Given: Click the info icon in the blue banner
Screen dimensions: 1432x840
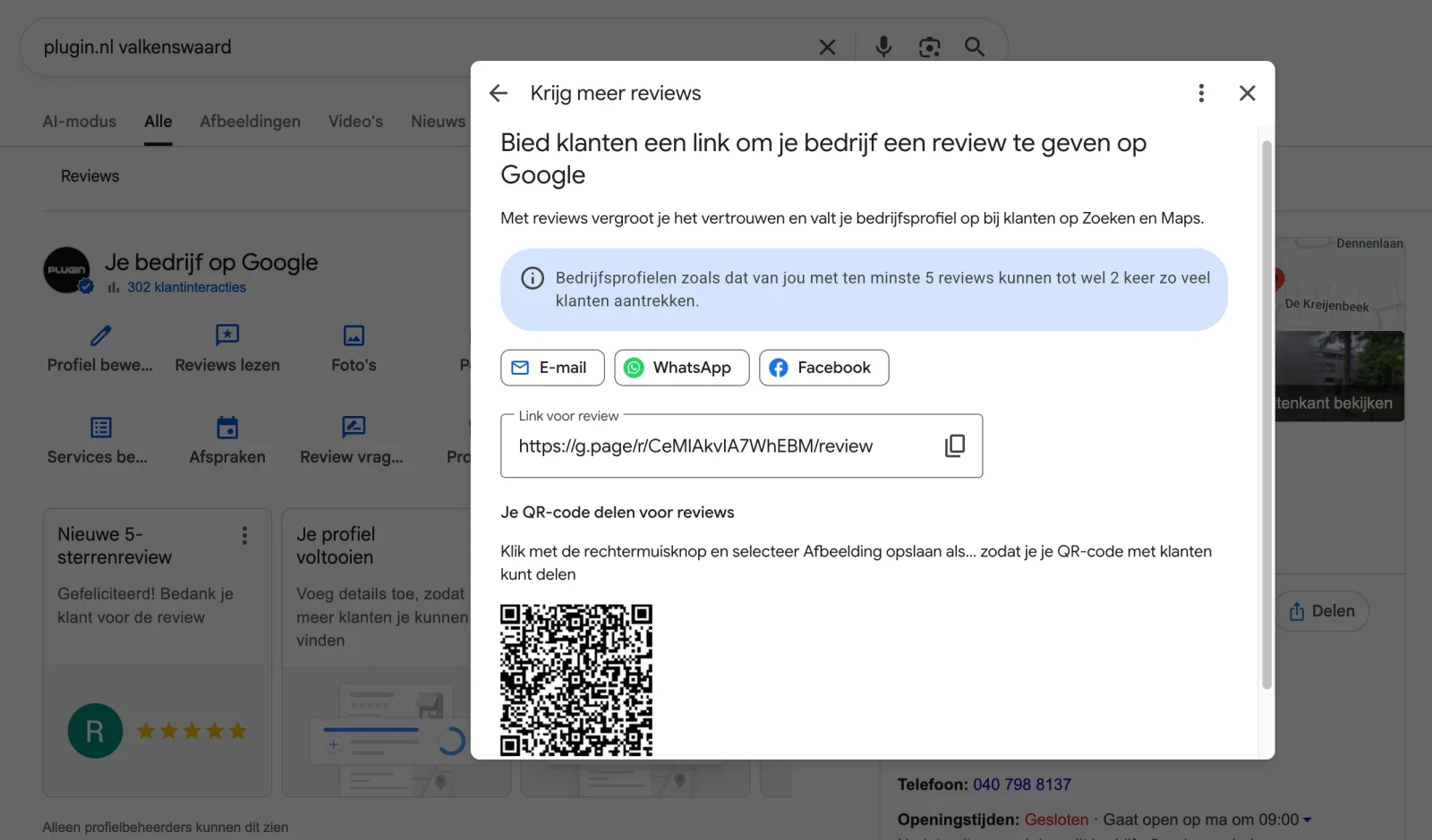Looking at the screenshot, I should click(x=533, y=278).
